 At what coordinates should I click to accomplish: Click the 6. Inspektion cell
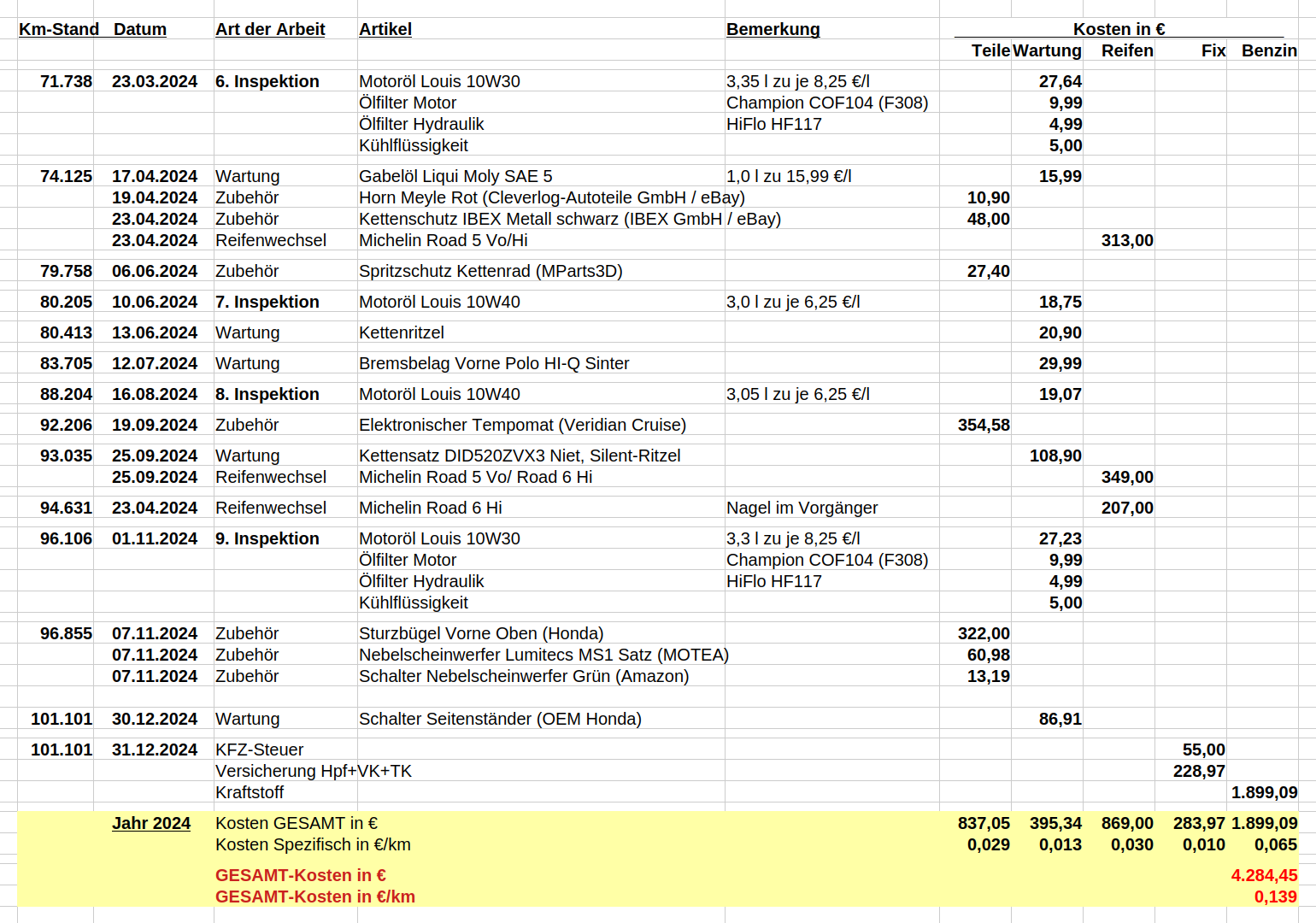[267, 81]
